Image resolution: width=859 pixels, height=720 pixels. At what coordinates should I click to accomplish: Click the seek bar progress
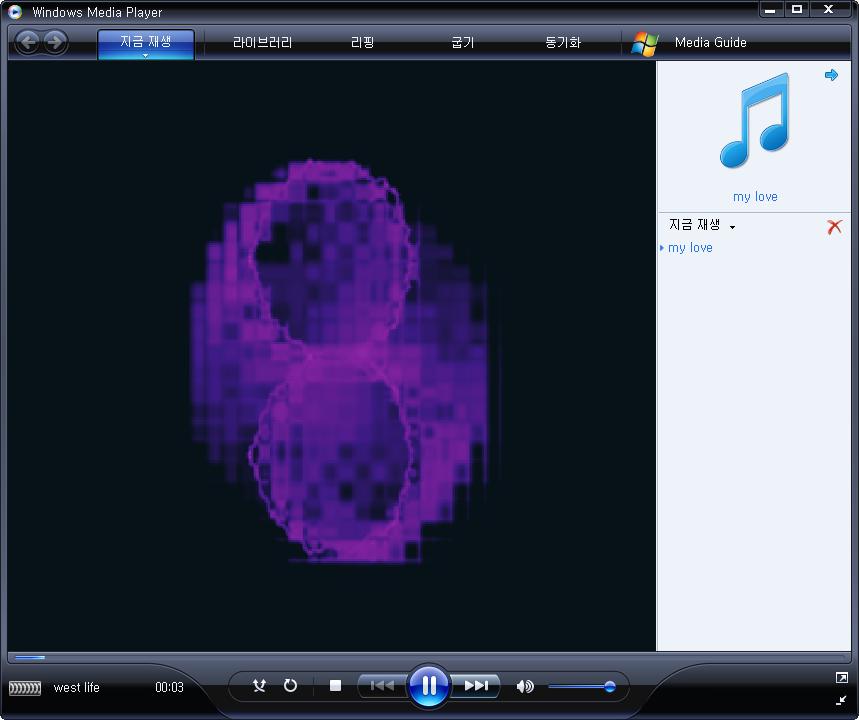coord(30,657)
